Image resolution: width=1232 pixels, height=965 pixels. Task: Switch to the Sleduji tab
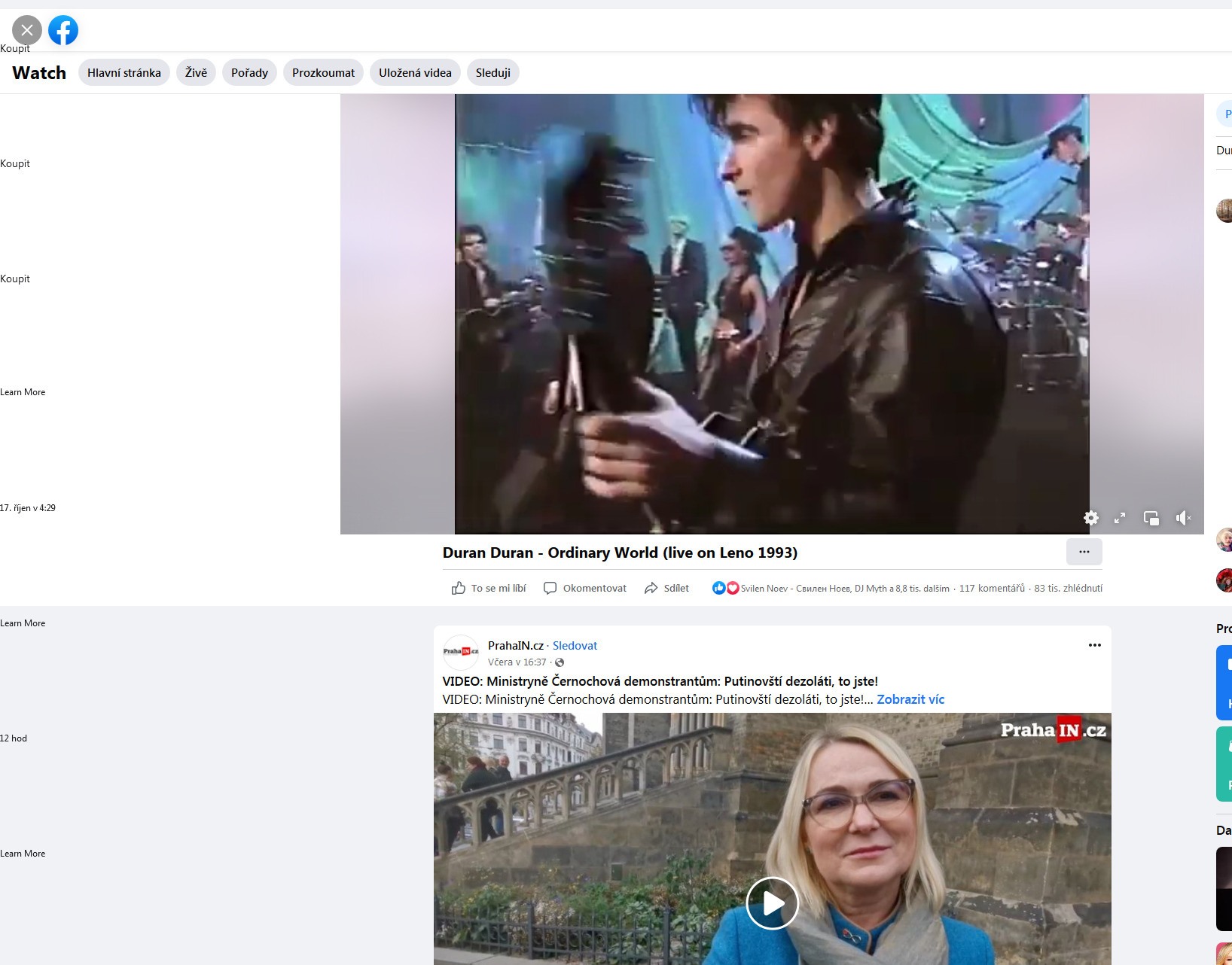493,73
